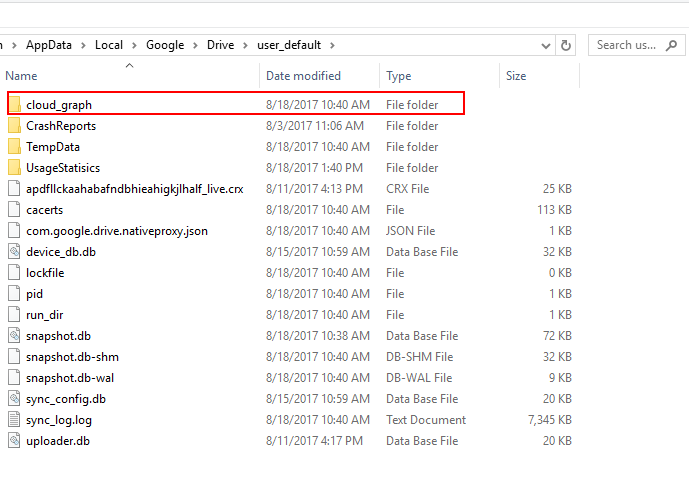Click the DB-SHM File type cell
689x483 pixels.
[419, 357]
